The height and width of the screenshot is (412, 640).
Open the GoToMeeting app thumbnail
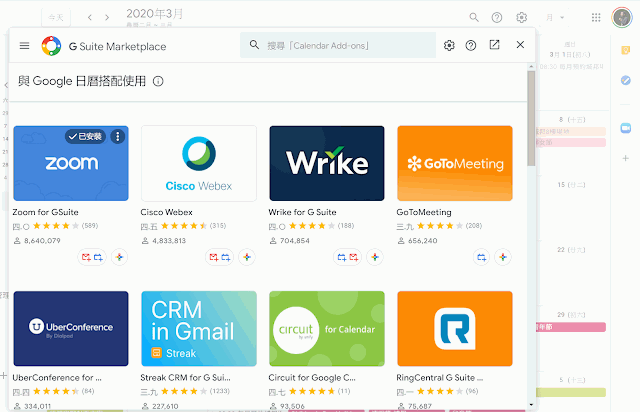coord(455,163)
